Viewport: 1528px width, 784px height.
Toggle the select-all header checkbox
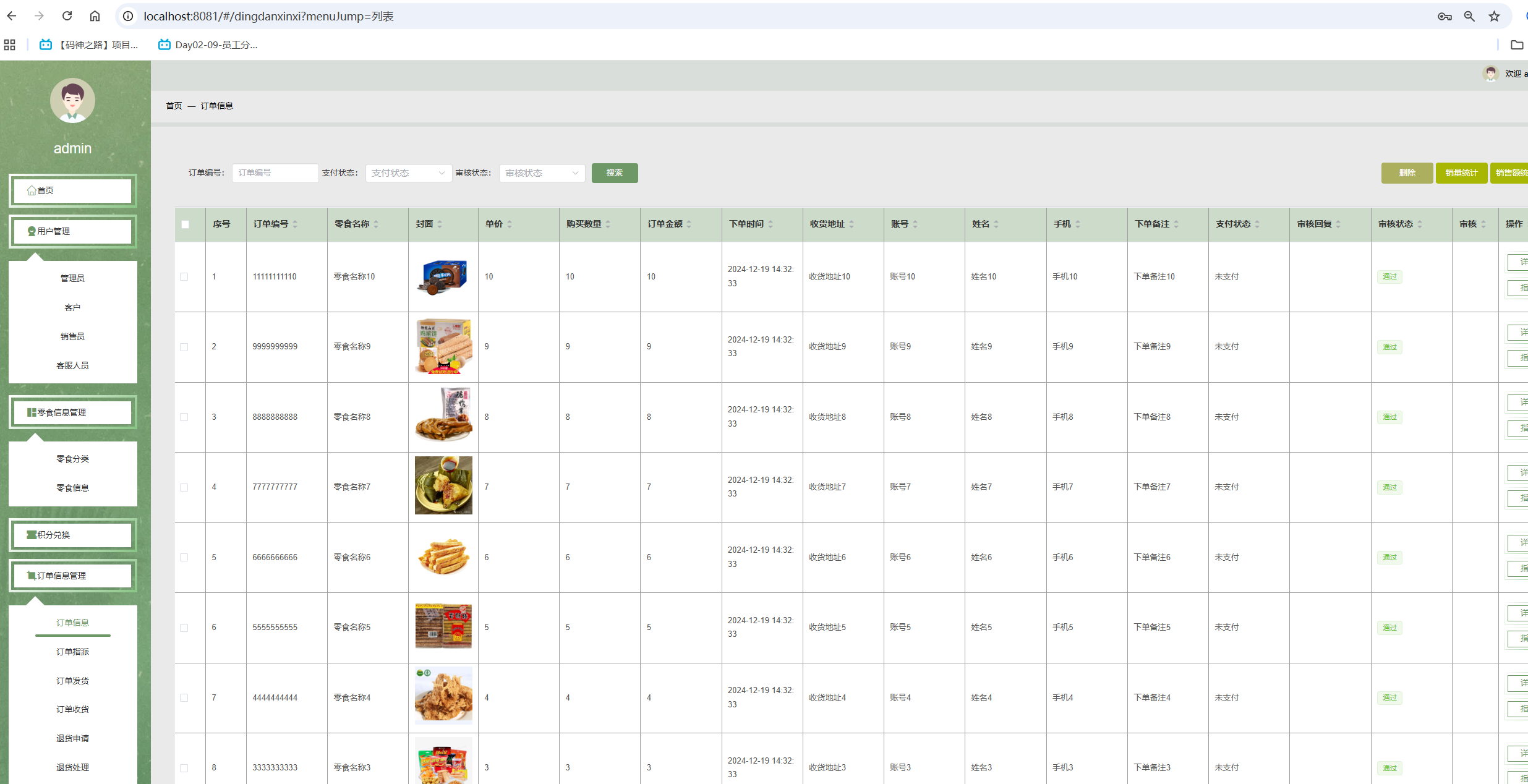click(x=185, y=224)
